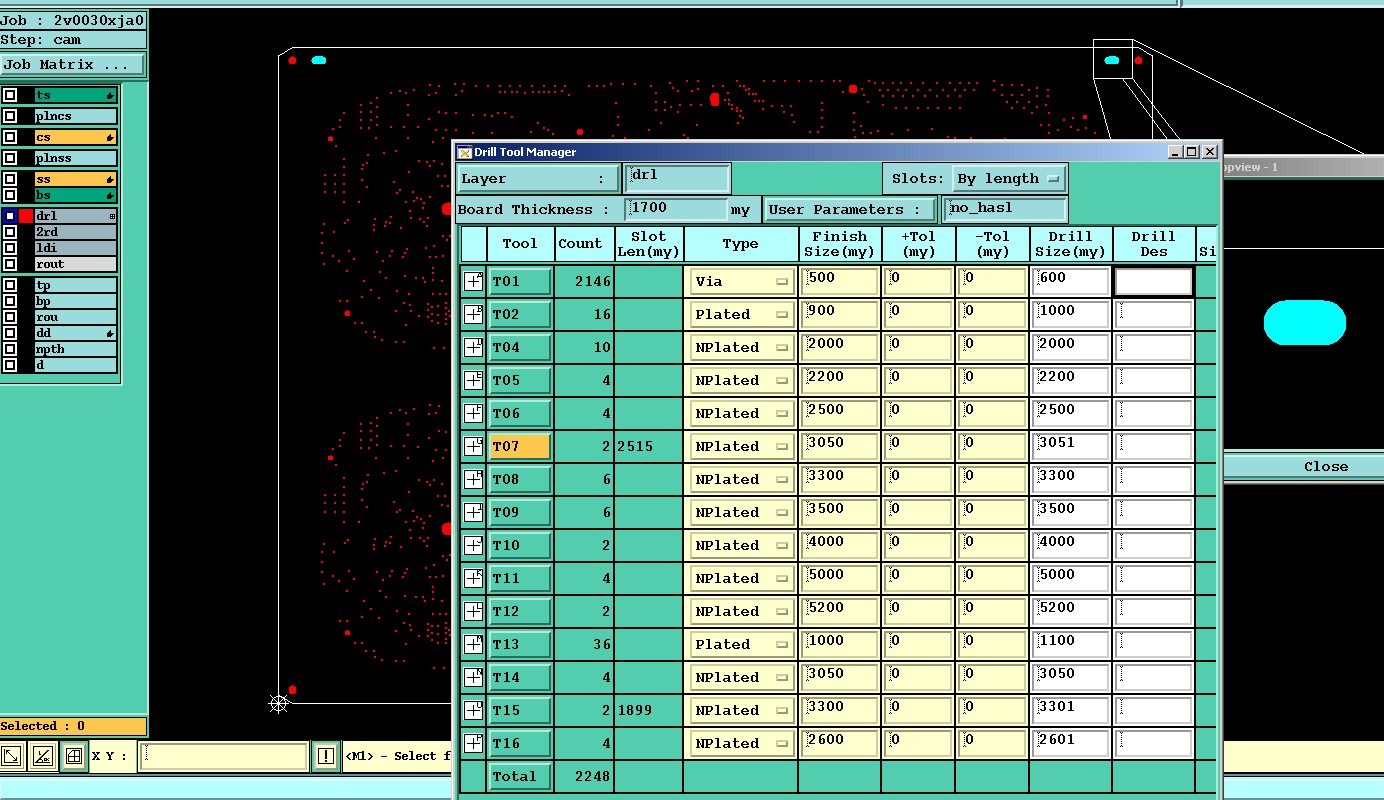Toggle the ts layer display checkbox
The width and height of the screenshot is (1384, 800).
click(9, 95)
